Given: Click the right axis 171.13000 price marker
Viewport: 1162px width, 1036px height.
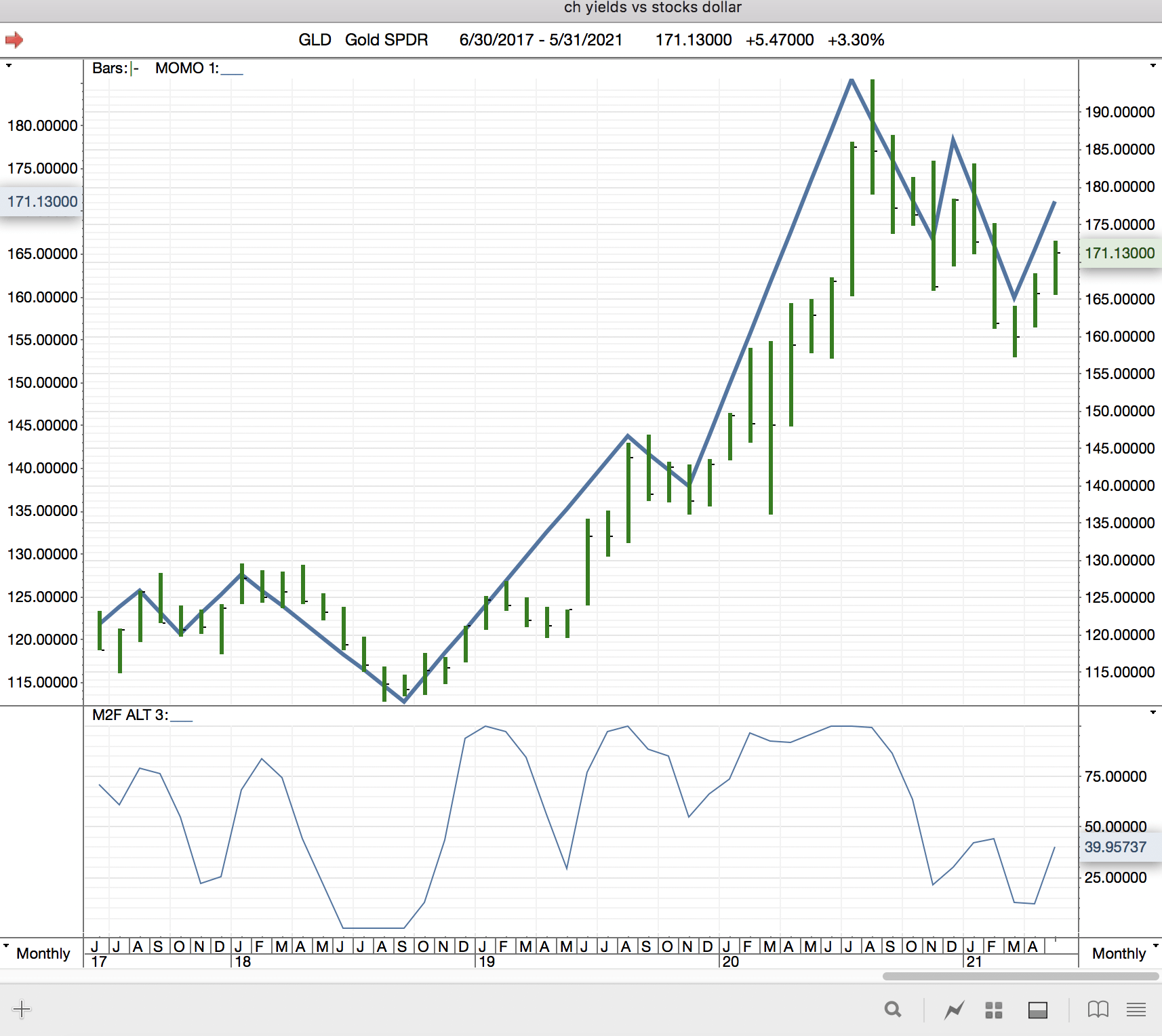Looking at the screenshot, I should tap(1120, 253).
